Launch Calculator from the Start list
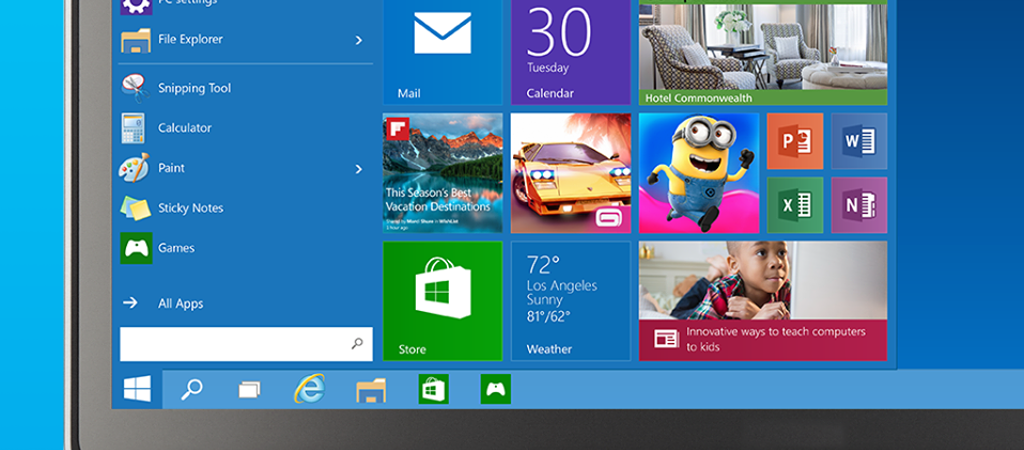This screenshot has height=450, width=1024. click(x=245, y=128)
